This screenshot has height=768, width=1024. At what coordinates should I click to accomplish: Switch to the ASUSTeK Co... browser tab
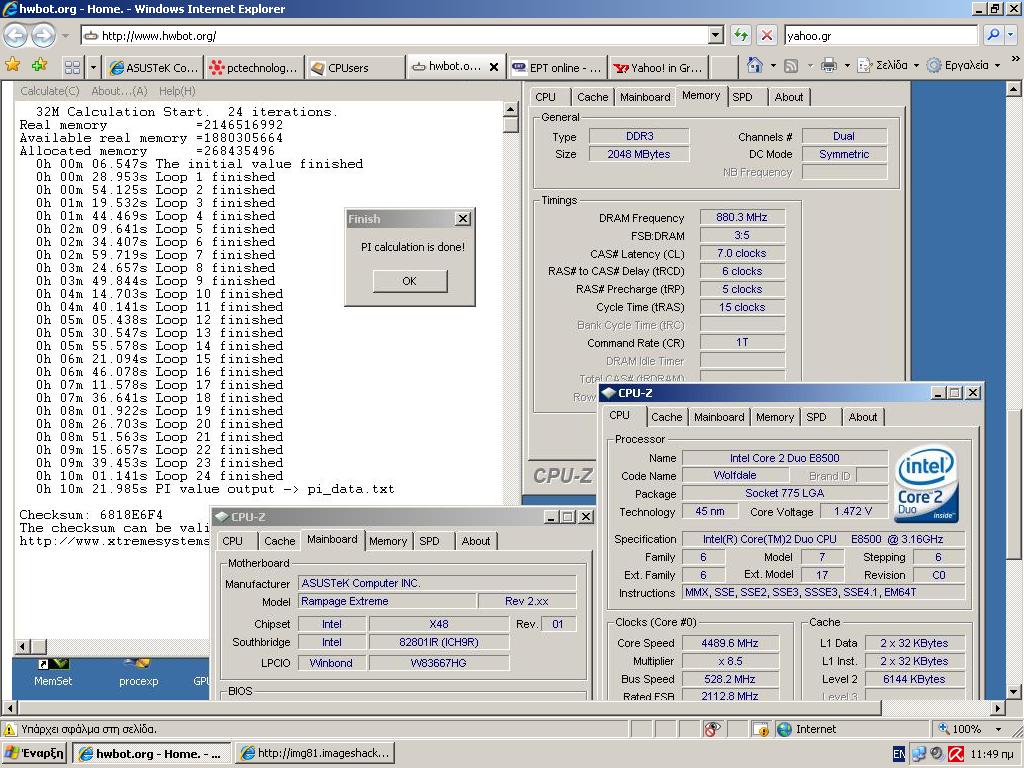[x=154, y=67]
